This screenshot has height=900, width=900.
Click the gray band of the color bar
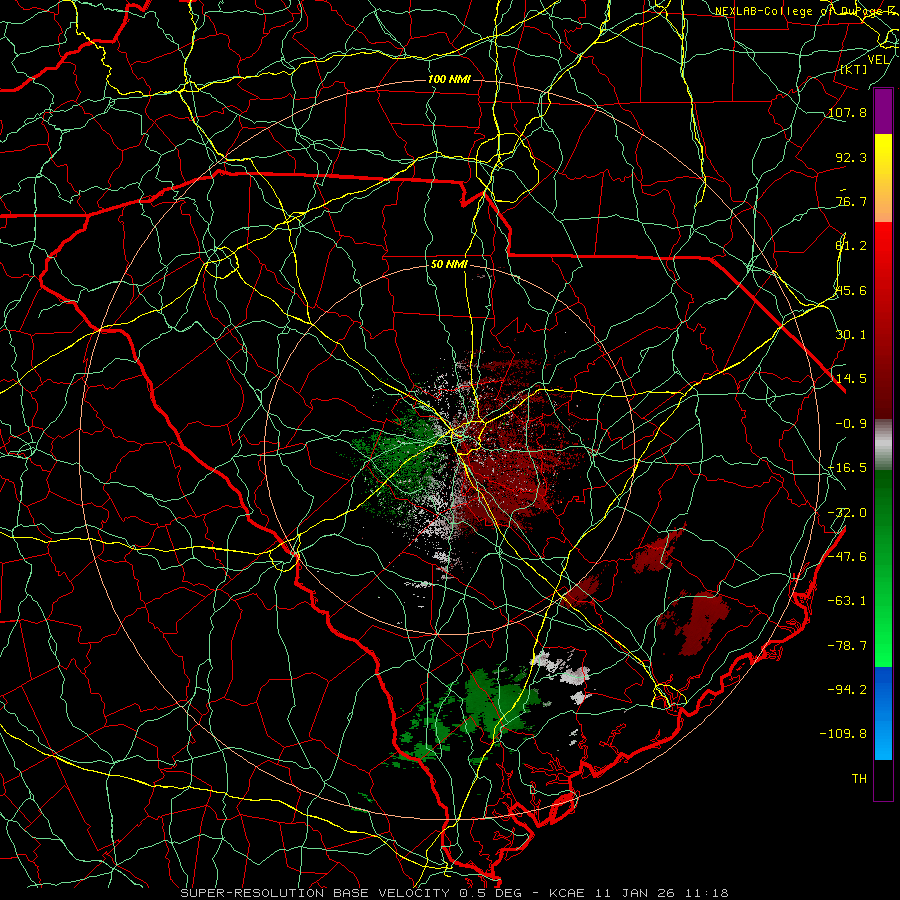click(x=883, y=445)
